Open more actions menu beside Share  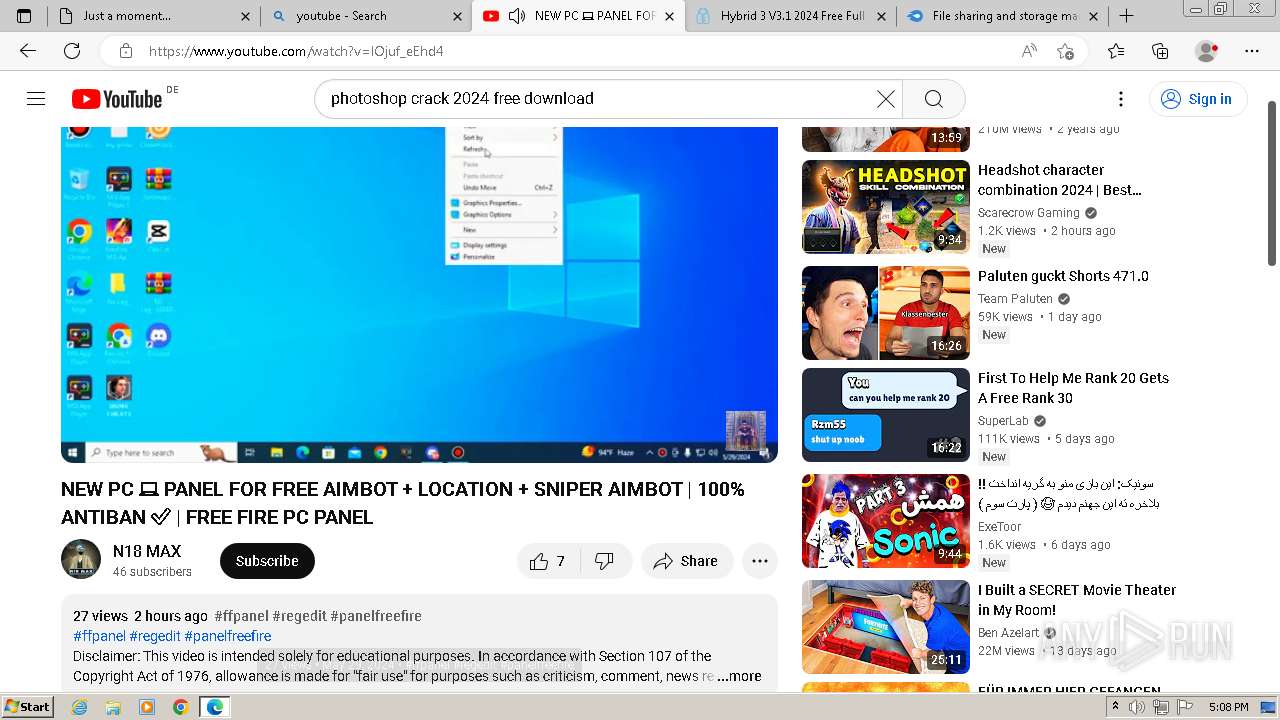pos(760,561)
